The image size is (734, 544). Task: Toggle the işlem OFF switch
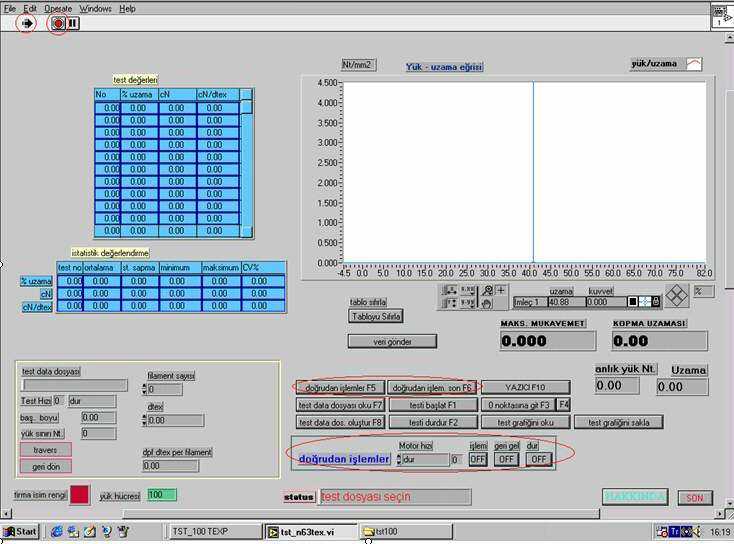(x=477, y=459)
